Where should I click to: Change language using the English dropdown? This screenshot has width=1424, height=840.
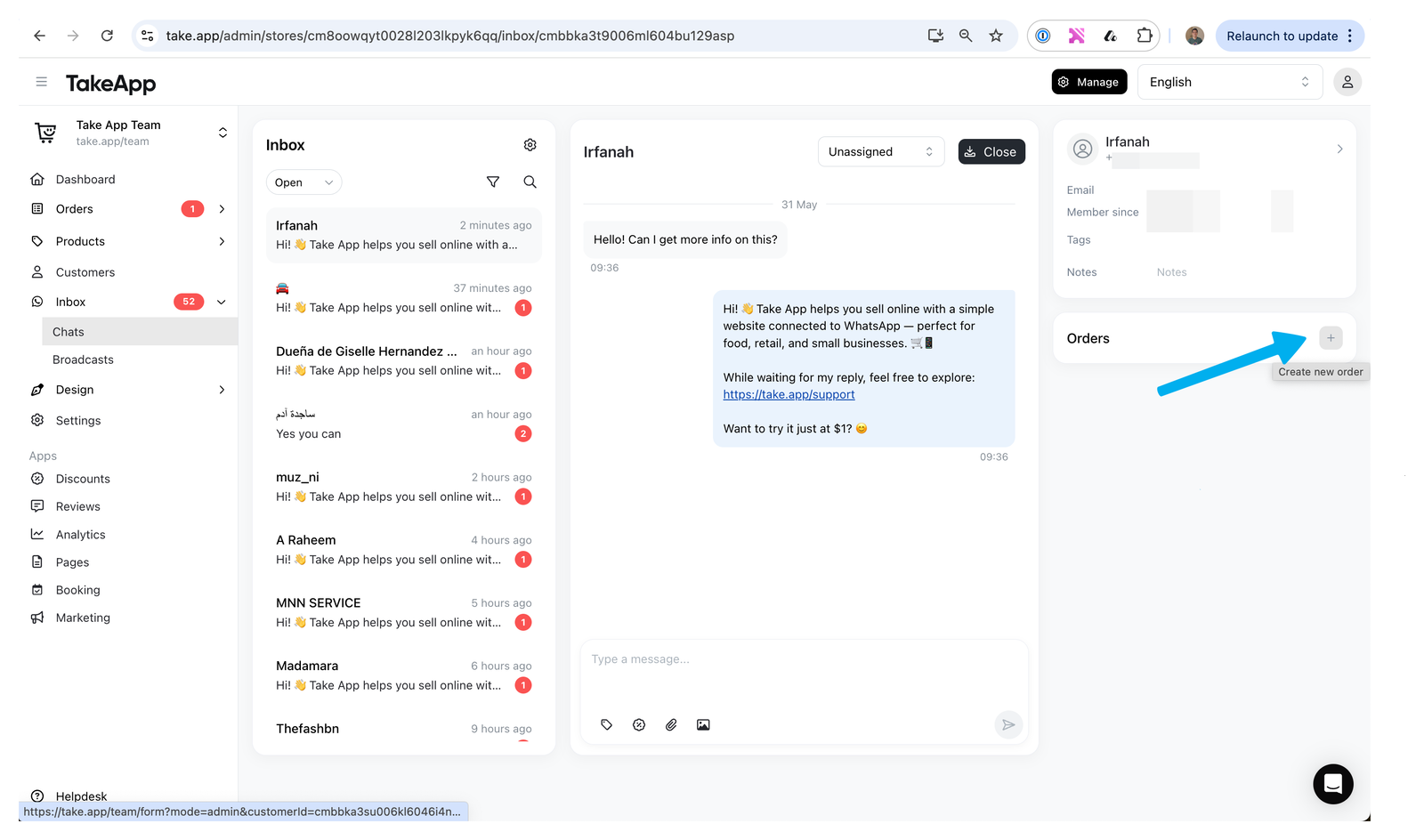(1230, 82)
